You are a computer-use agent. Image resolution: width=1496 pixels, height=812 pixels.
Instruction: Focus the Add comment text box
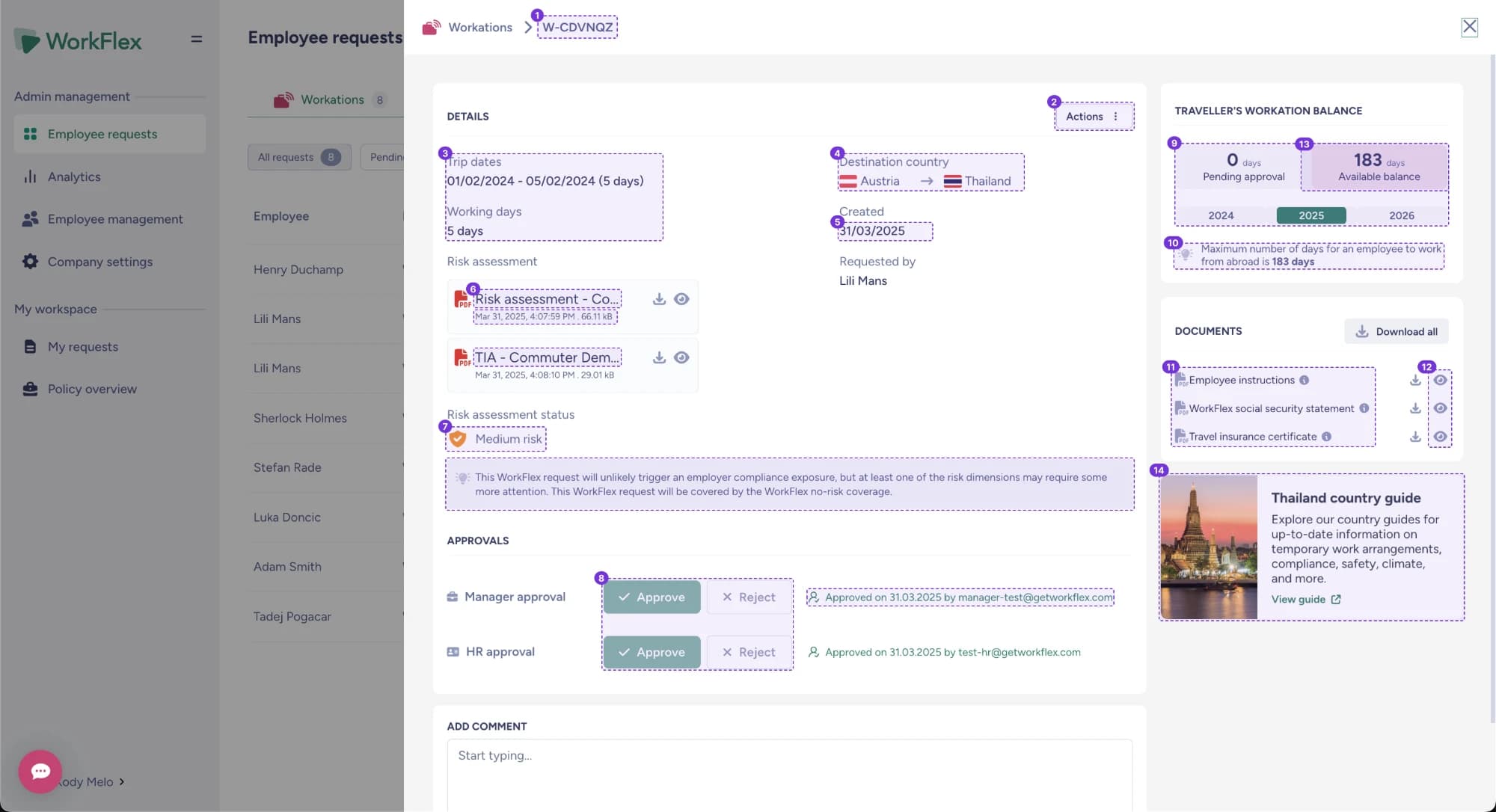(790, 775)
